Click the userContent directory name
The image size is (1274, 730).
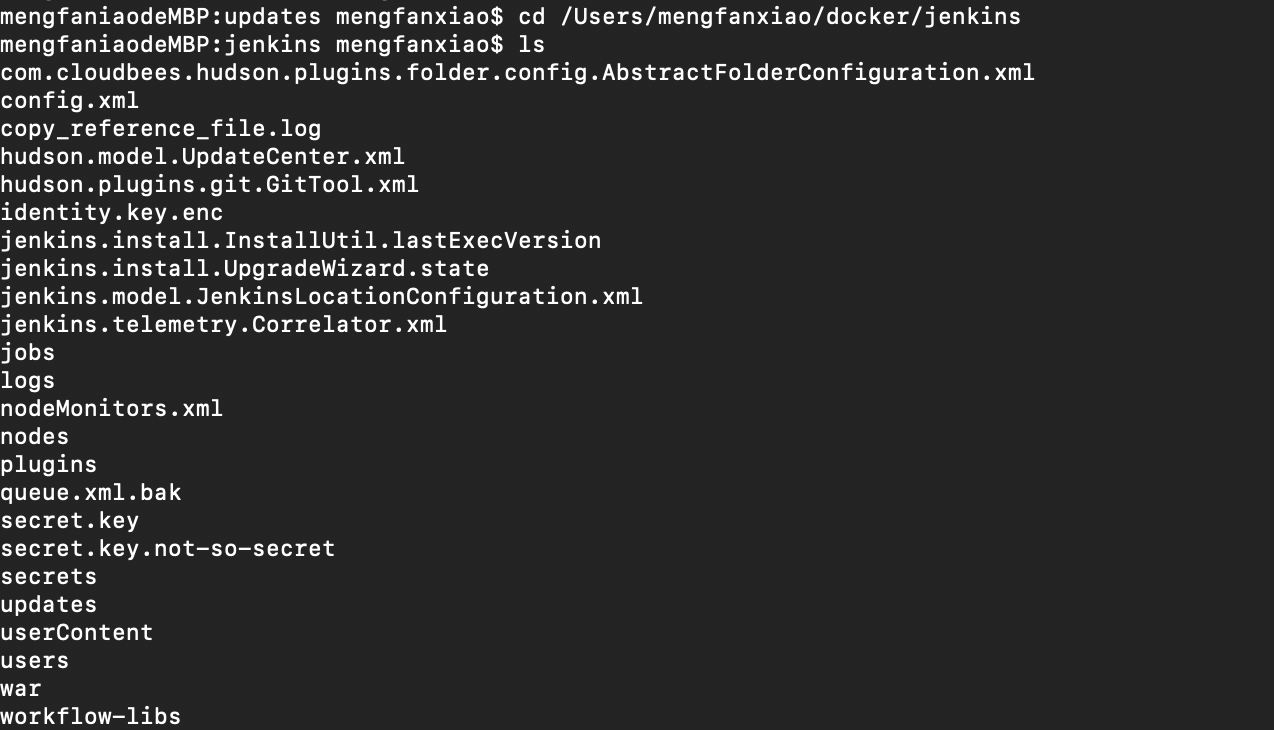pyautogui.click(x=76, y=633)
